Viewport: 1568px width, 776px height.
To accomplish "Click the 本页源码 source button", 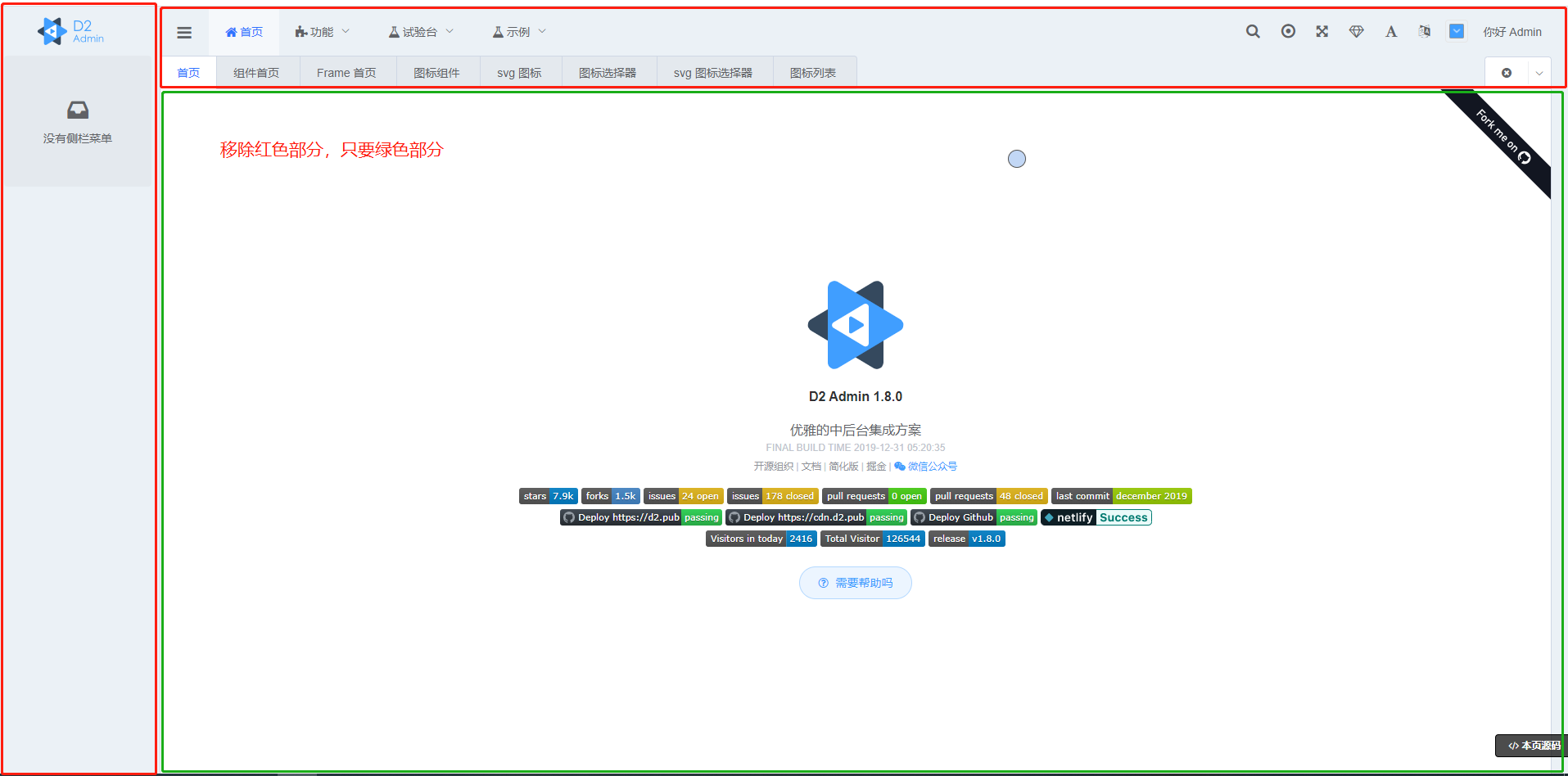I will 1531,746.
